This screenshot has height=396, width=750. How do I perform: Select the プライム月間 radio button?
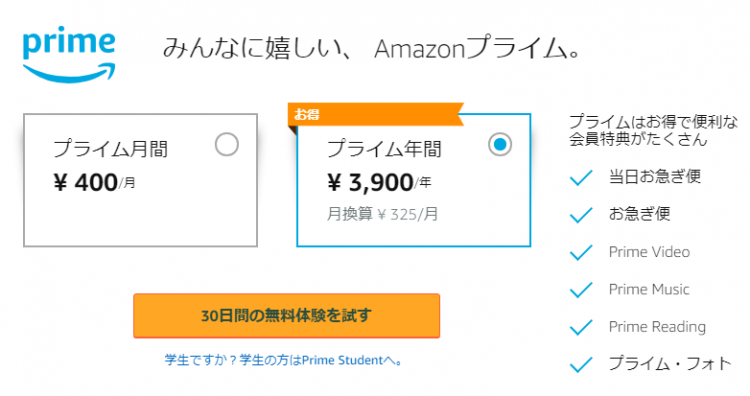pos(227,144)
